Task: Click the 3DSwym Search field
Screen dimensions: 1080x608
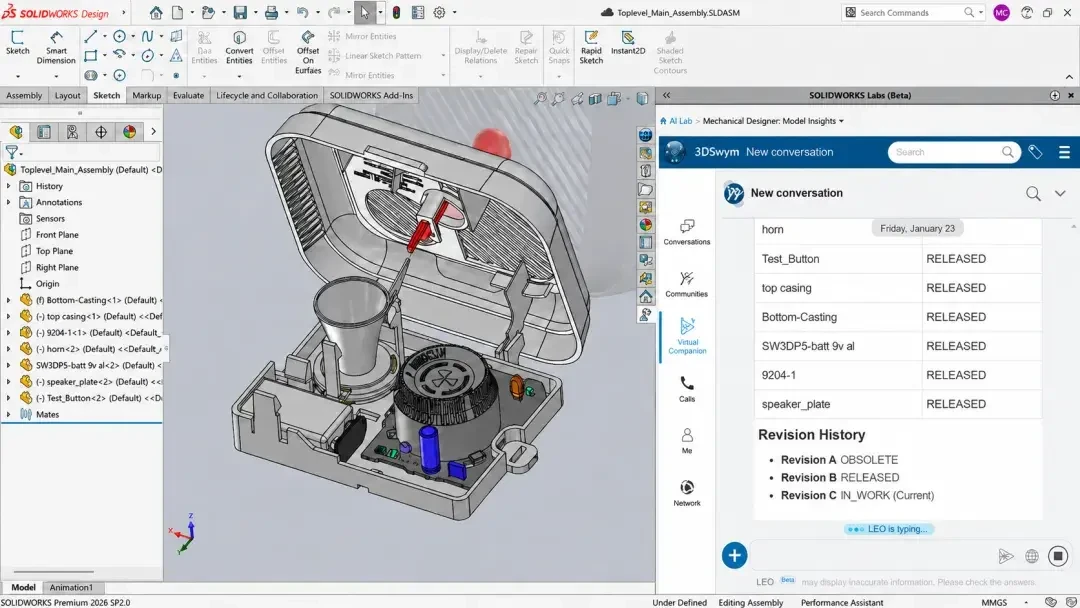Action: [x=954, y=152]
